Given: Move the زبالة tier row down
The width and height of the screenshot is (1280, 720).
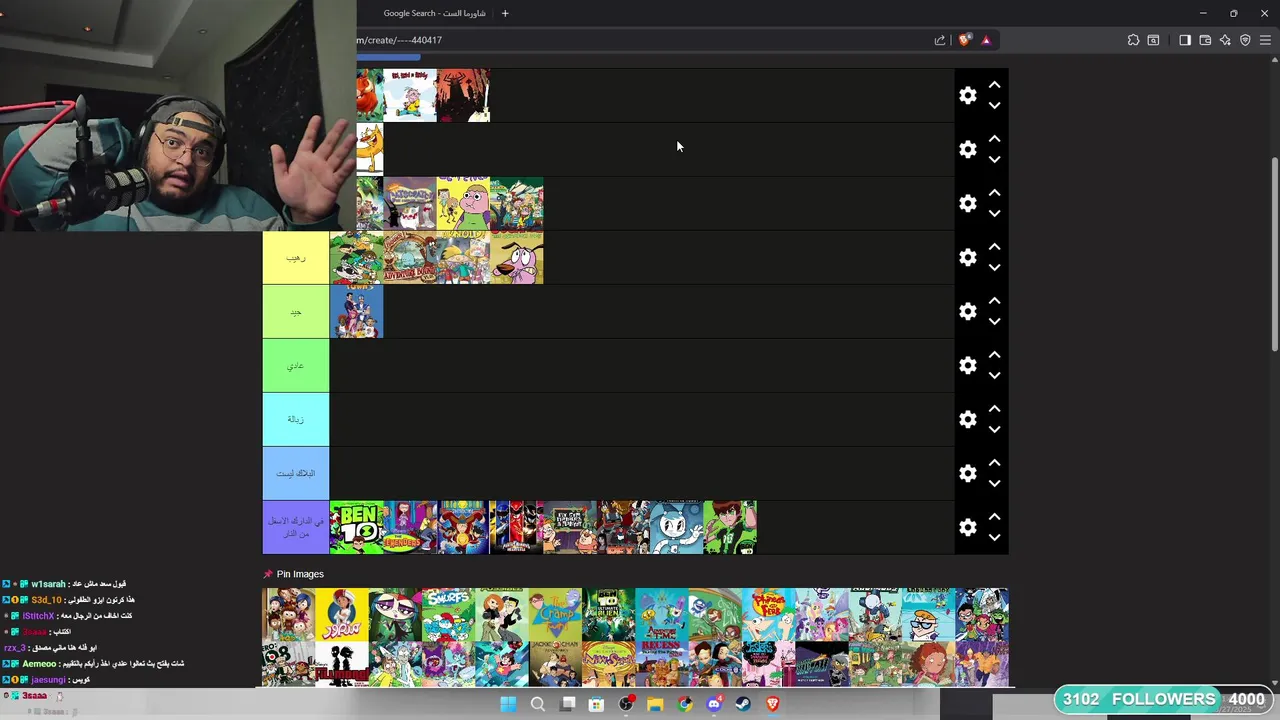Looking at the screenshot, I should pyautogui.click(x=994, y=429).
